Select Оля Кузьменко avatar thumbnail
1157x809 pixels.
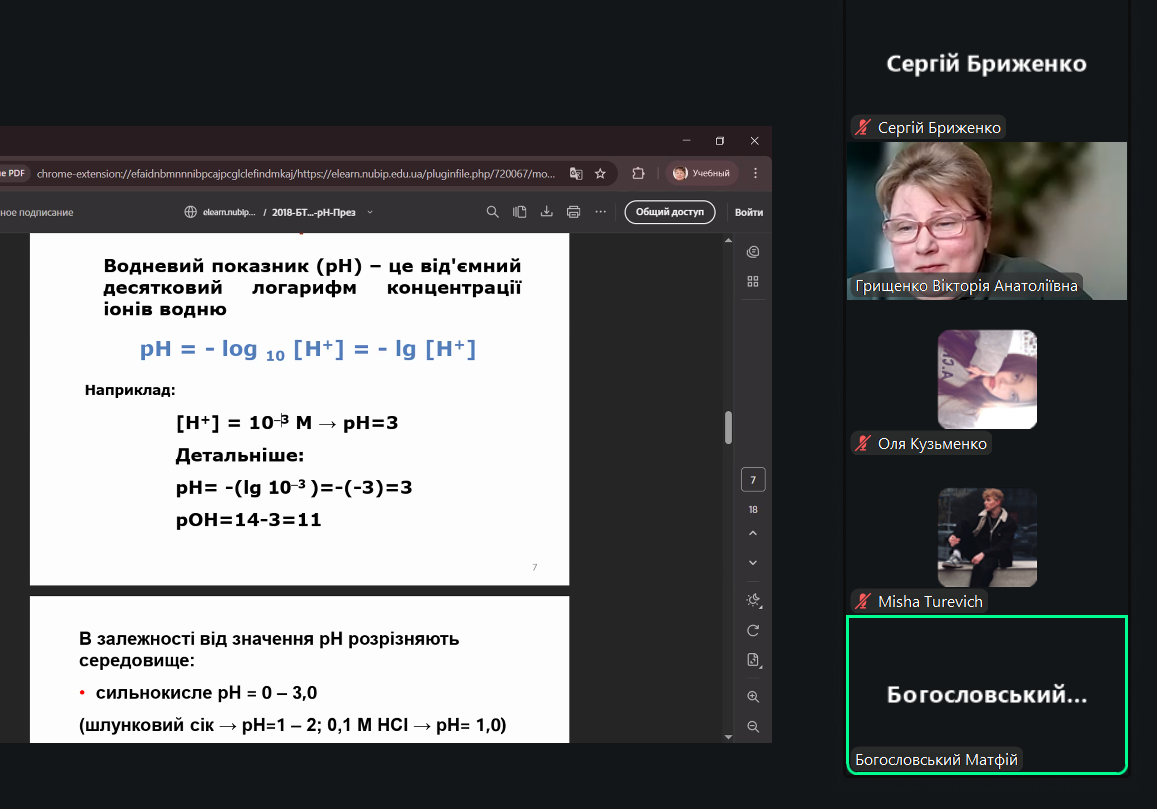tap(987, 379)
